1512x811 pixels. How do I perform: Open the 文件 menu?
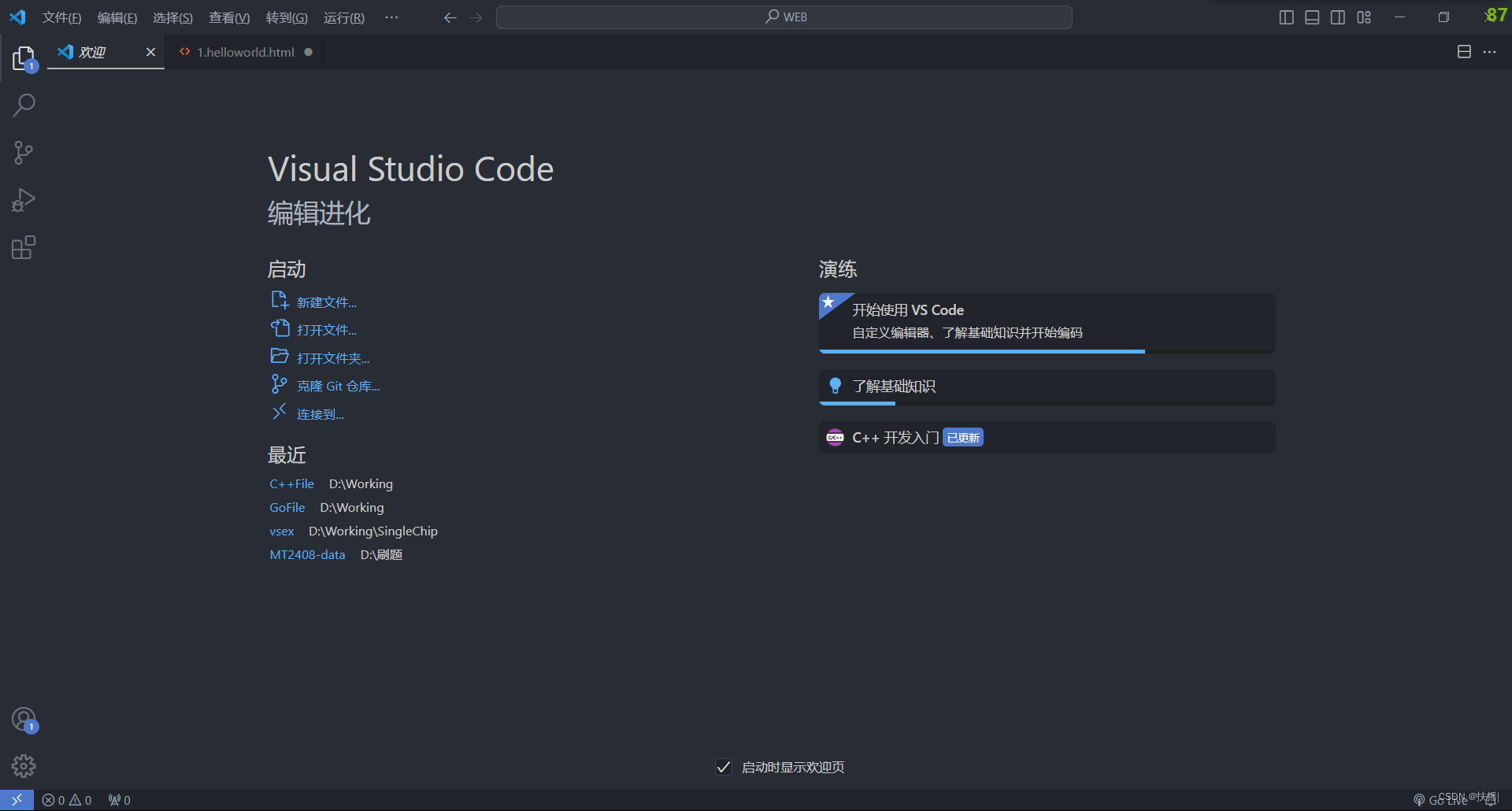pos(61,17)
